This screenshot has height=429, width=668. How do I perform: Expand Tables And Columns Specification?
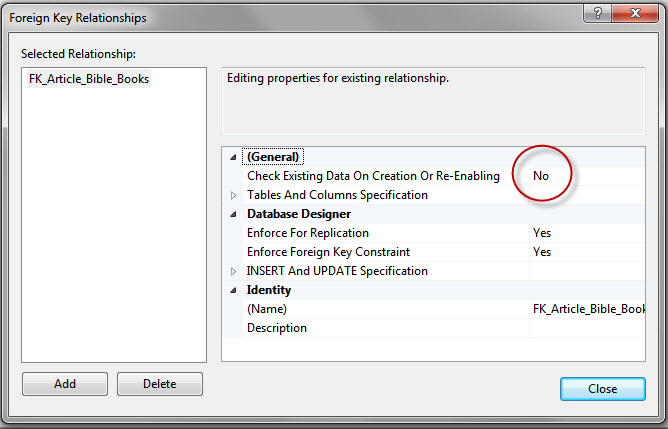point(234,195)
